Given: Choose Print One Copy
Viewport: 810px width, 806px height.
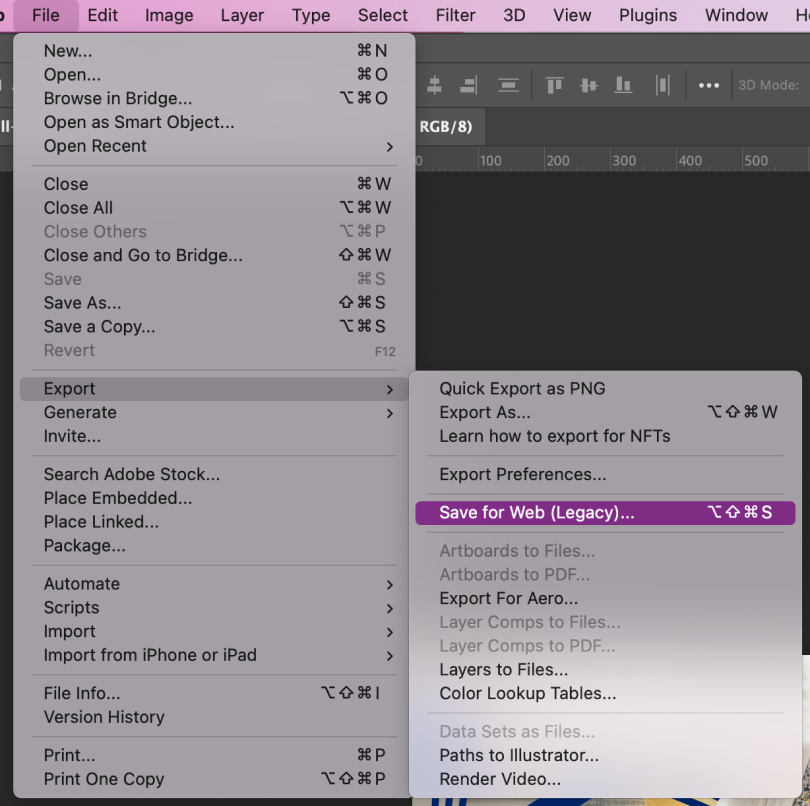Looking at the screenshot, I should point(214,779).
